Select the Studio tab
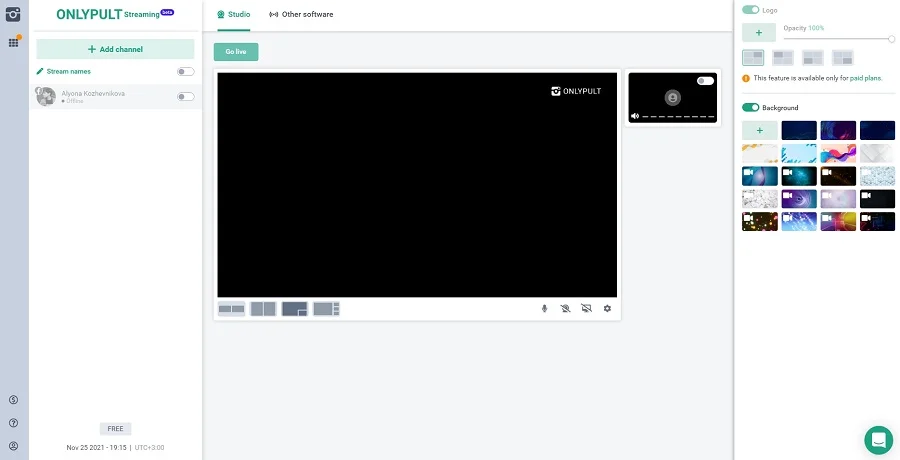Image resolution: width=900 pixels, height=460 pixels. (x=234, y=15)
